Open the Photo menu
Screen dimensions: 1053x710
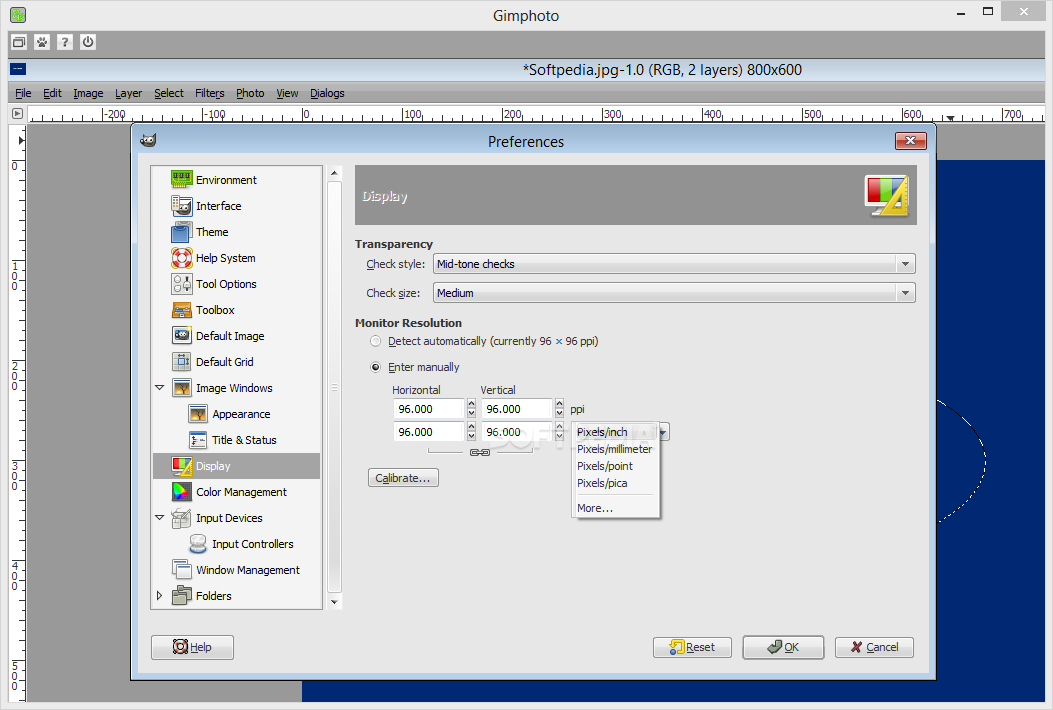click(250, 93)
